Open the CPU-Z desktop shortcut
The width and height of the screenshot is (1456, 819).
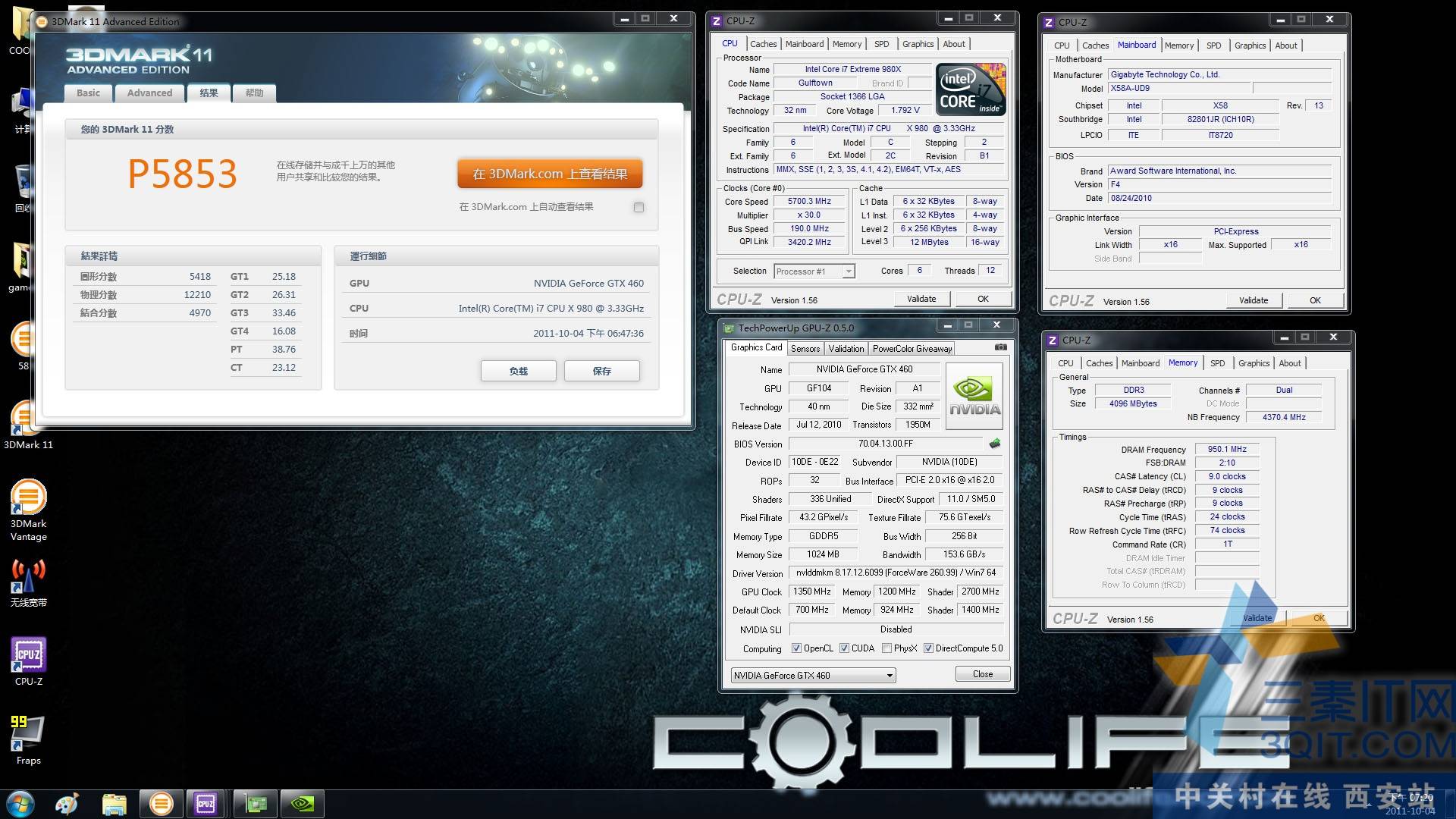point(28,661)
